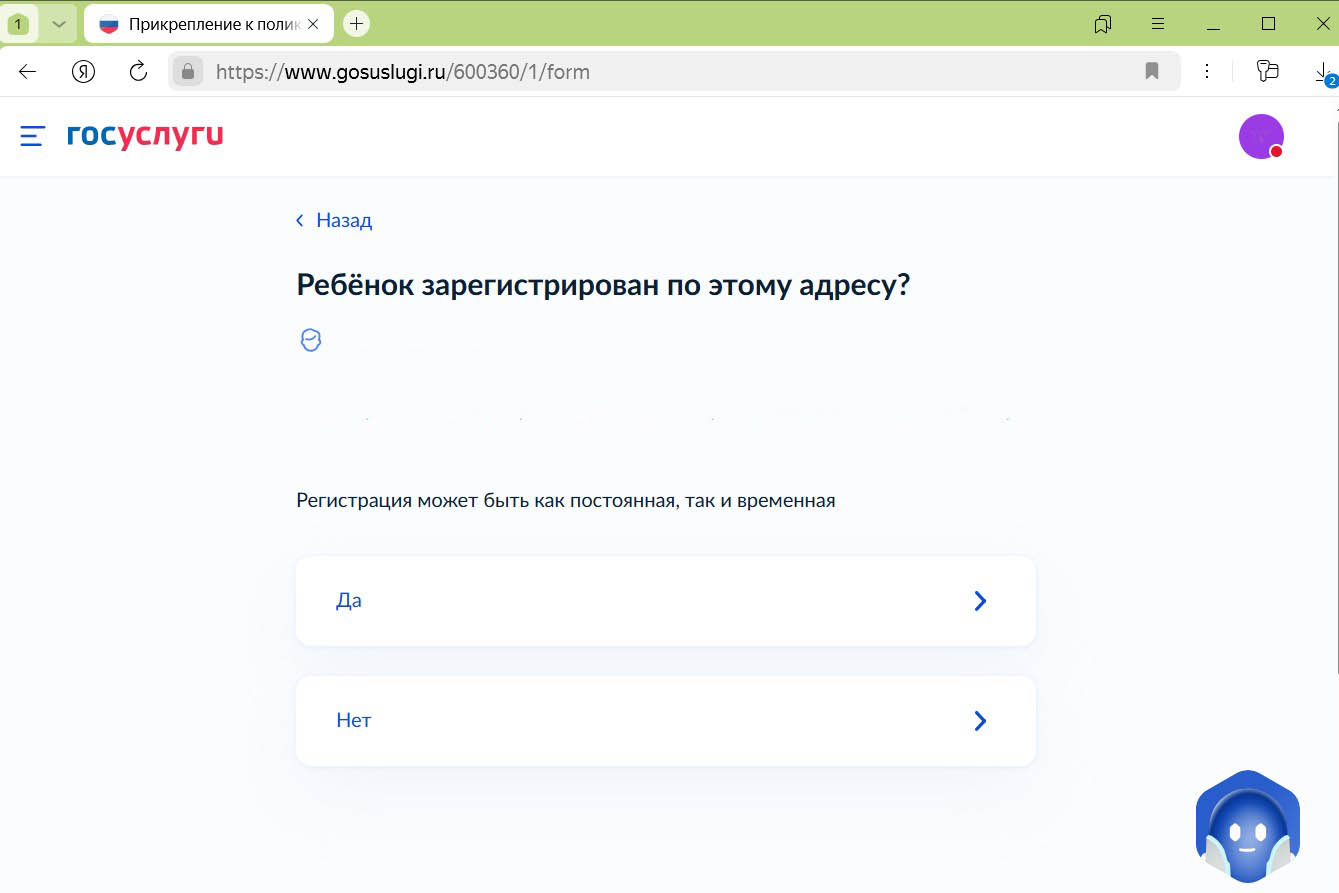Click the site security lock icon
Screen dimensions: 1339x893
[188, 71]
